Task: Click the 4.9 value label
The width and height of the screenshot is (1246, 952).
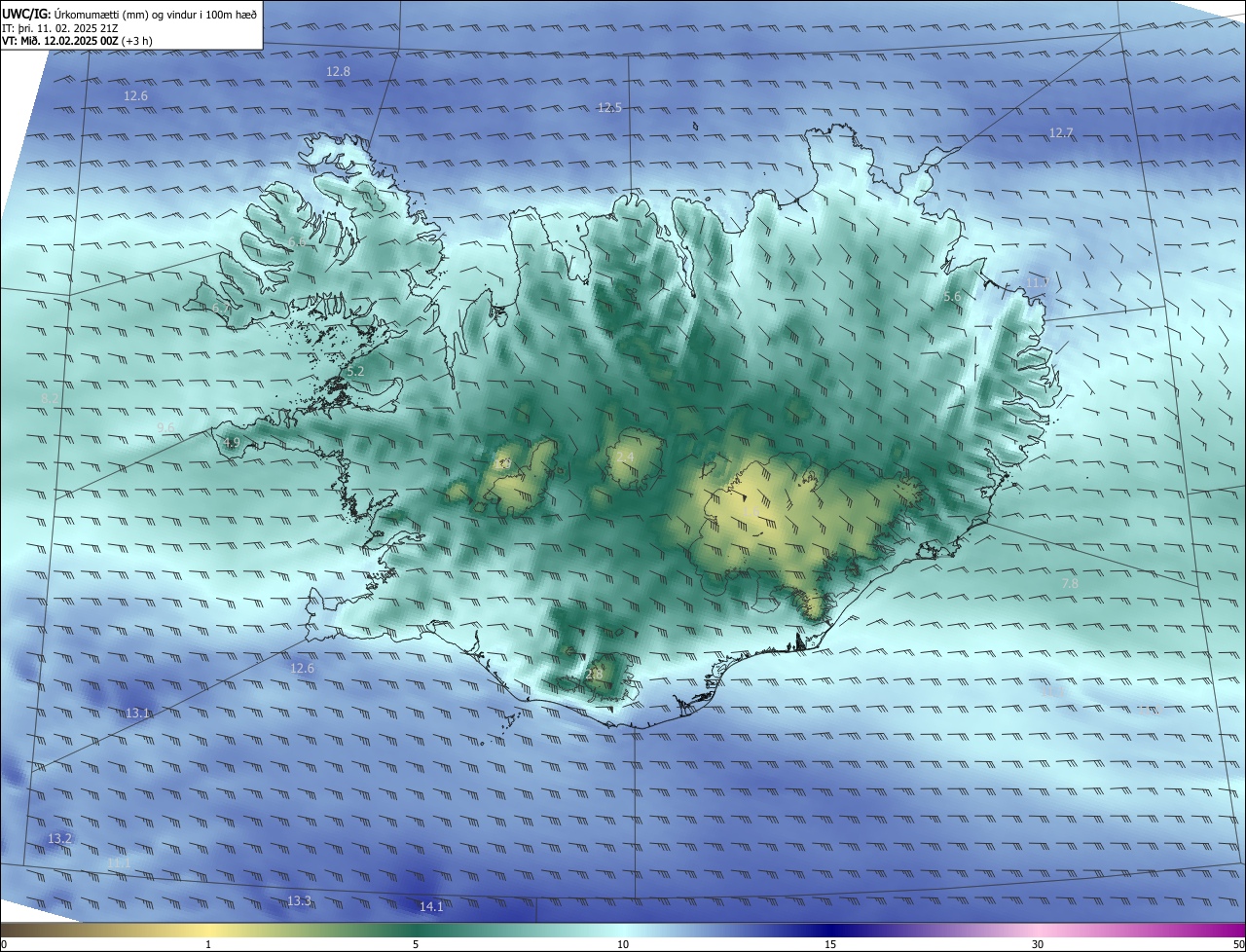Action: click(232, 443)
